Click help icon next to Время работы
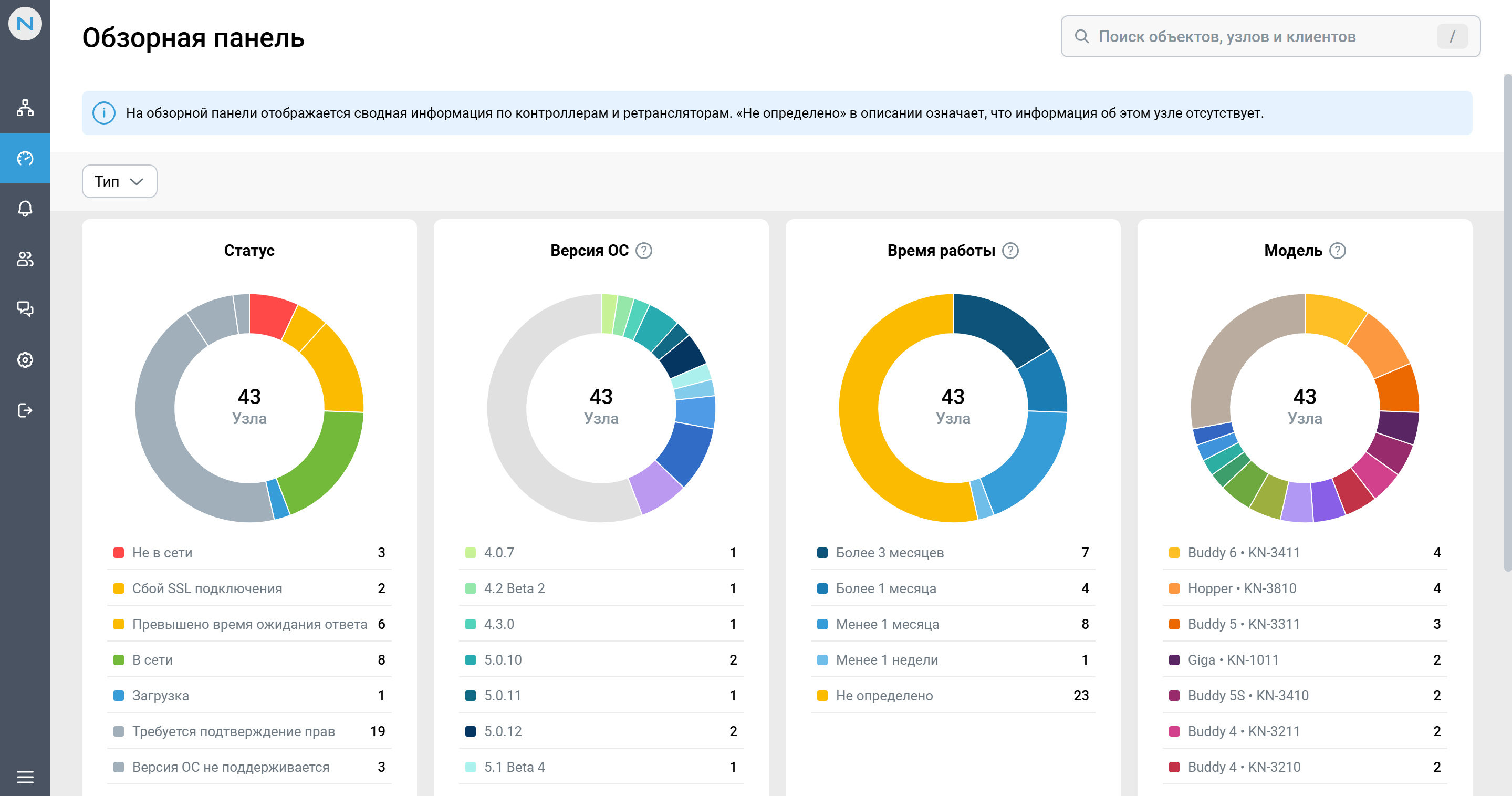The image size is (1512, 796). (1010, 251)
